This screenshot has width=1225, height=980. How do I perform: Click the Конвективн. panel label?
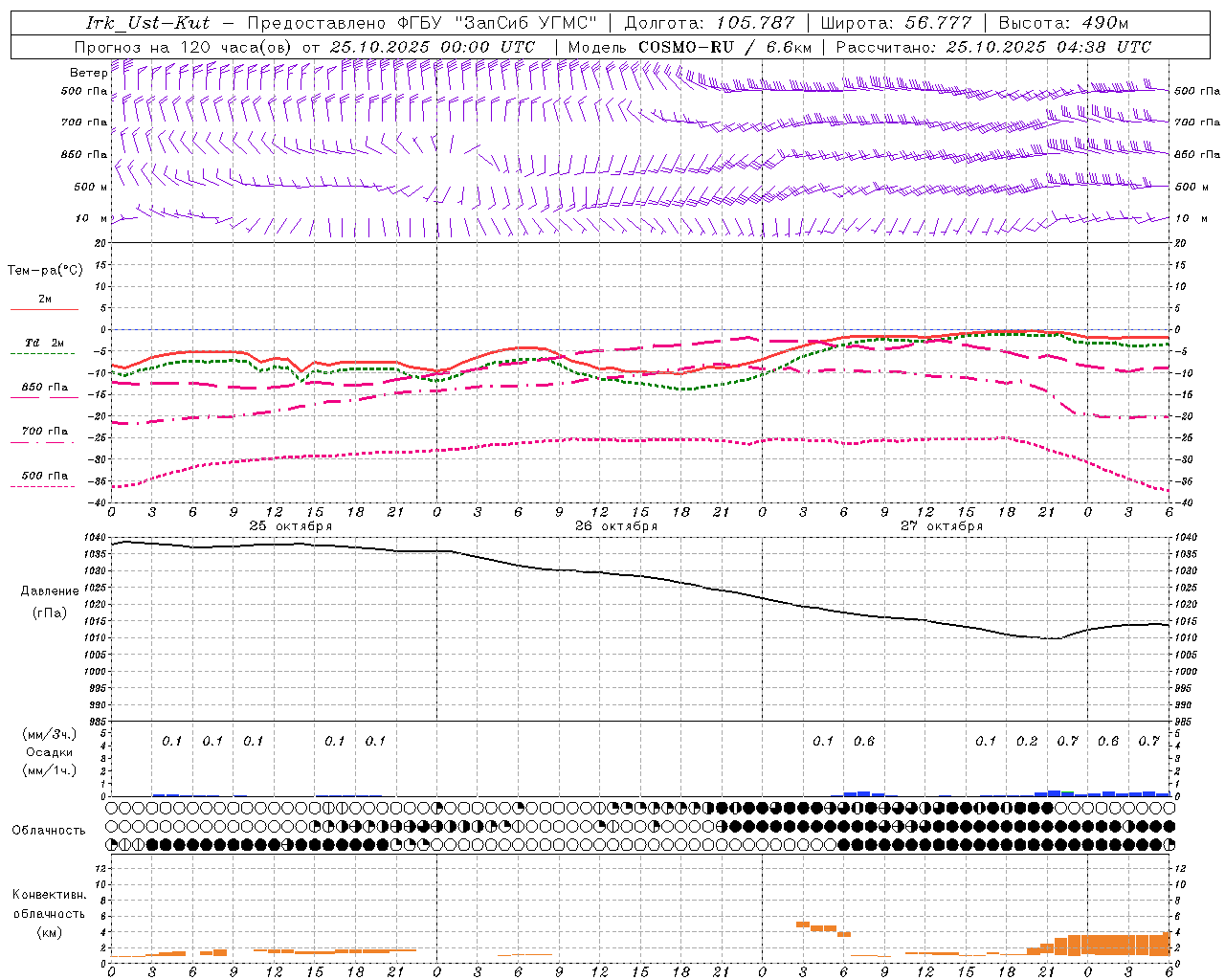click(49, 895)
